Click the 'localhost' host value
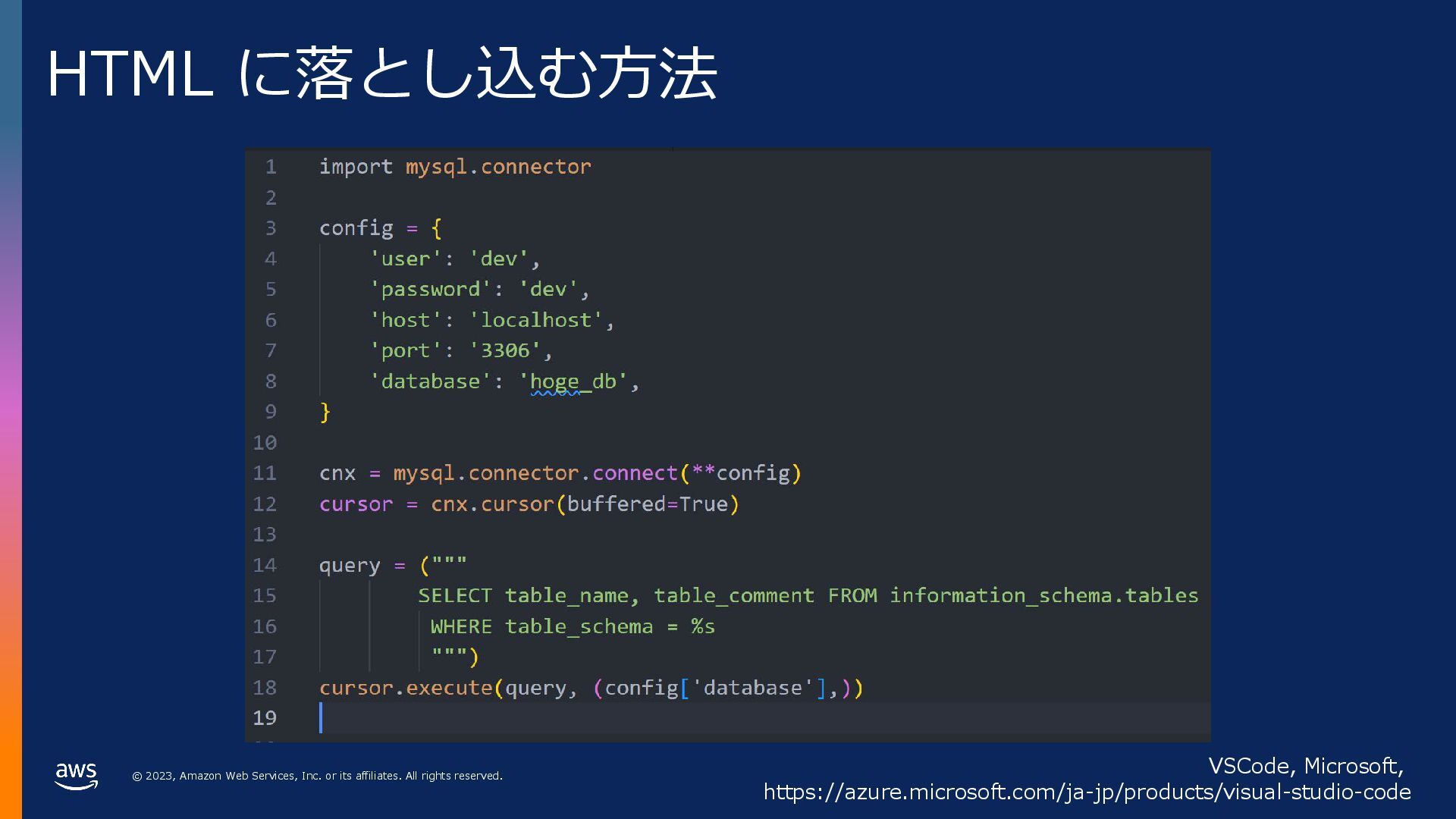The width and height of the screenshot is (1456, 819). tap(536, 320)
